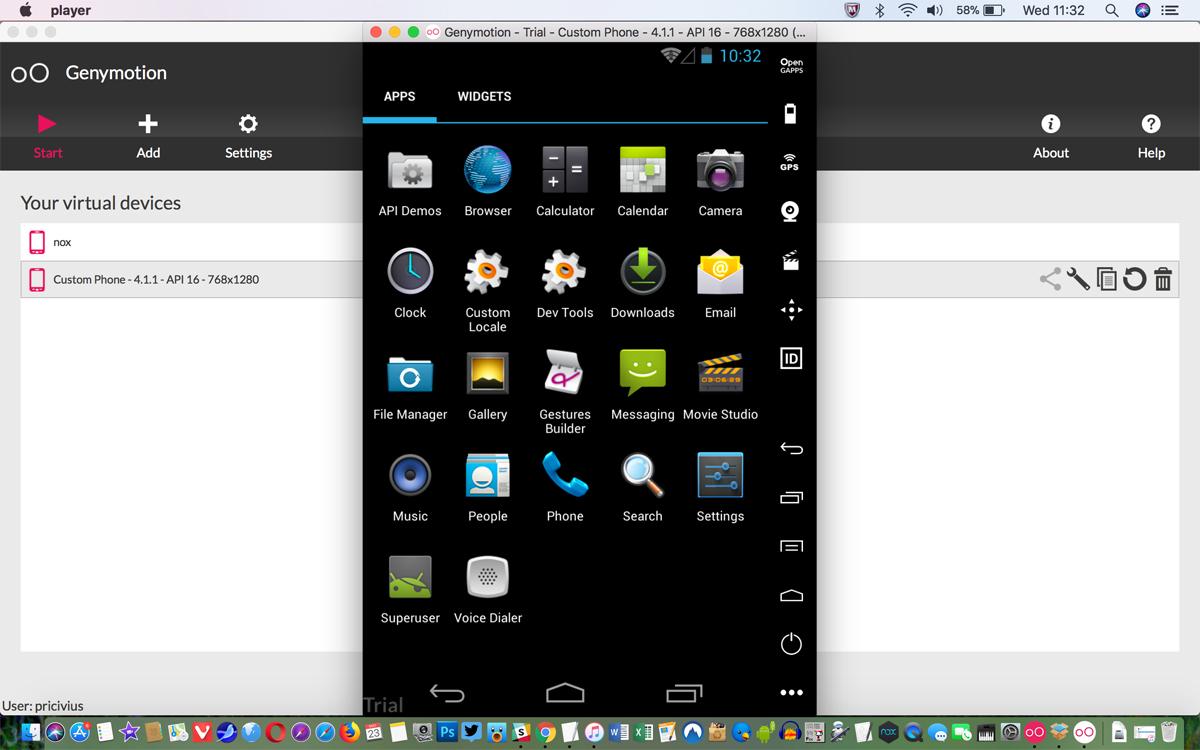This screenshot has height=750, width=1200.
Task: Delete the Custom Phone virtual device
Action: (x=1163, y=279)
